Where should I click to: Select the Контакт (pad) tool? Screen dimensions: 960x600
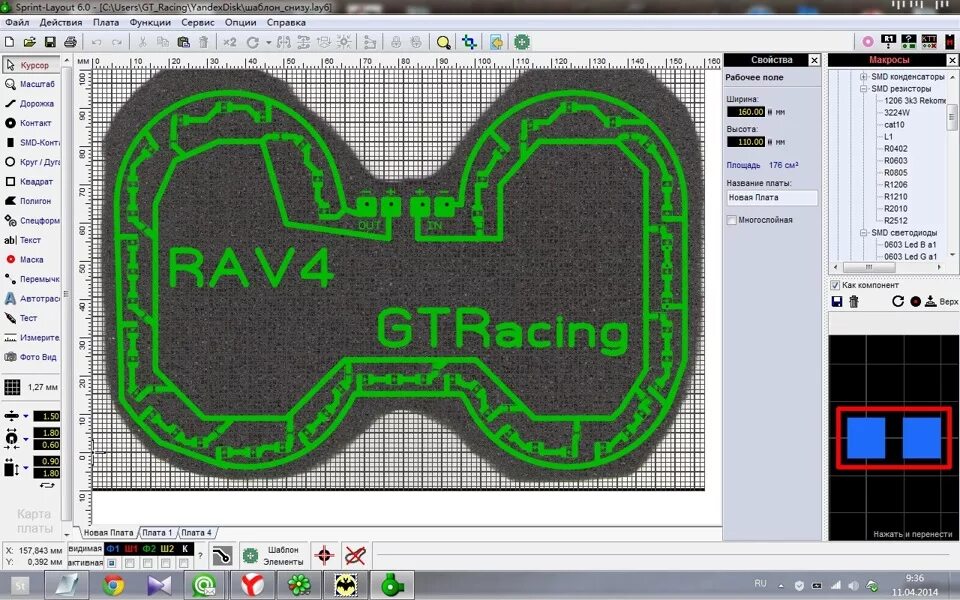click(30, 123)
